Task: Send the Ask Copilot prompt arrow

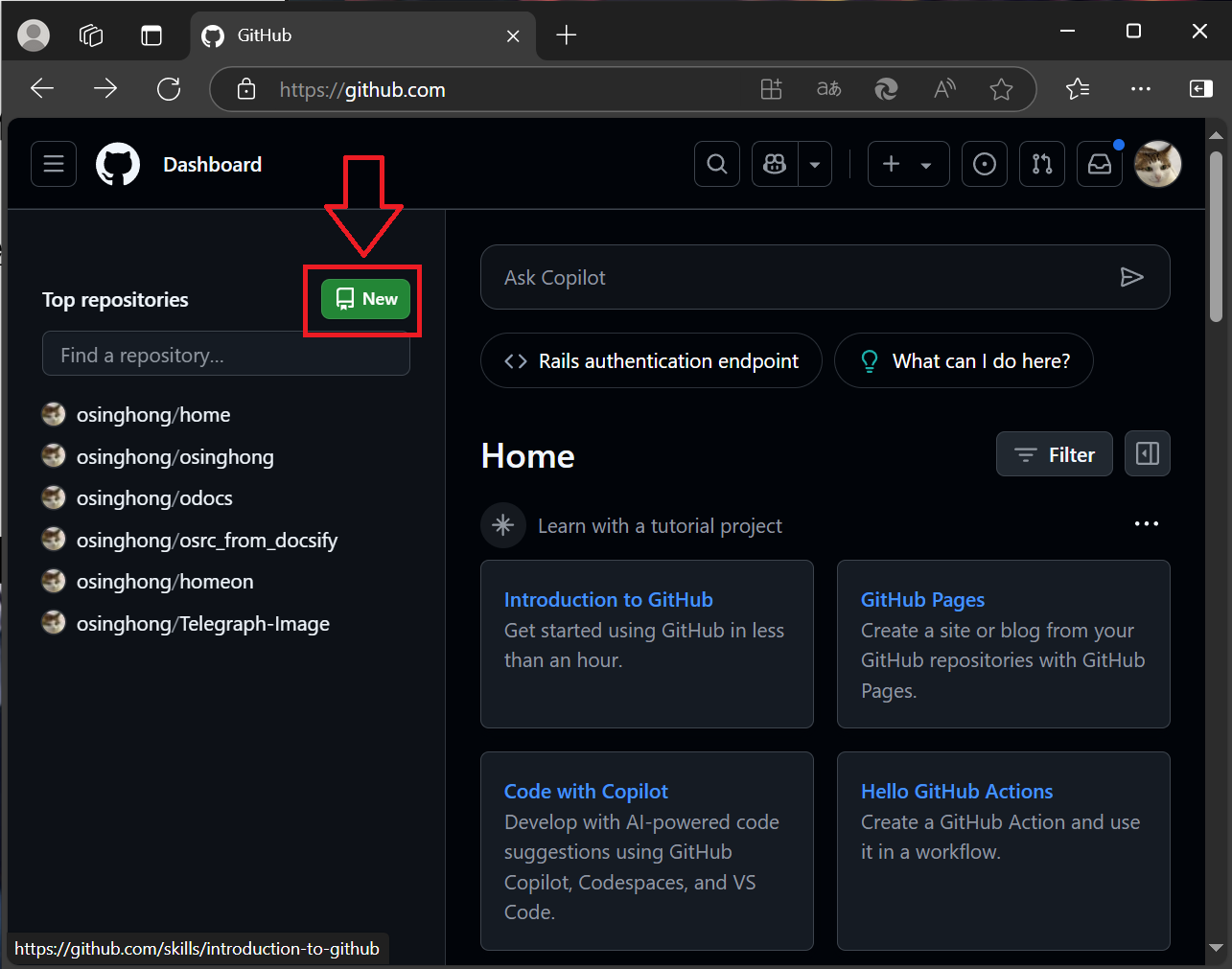Action: point(1131,277)
